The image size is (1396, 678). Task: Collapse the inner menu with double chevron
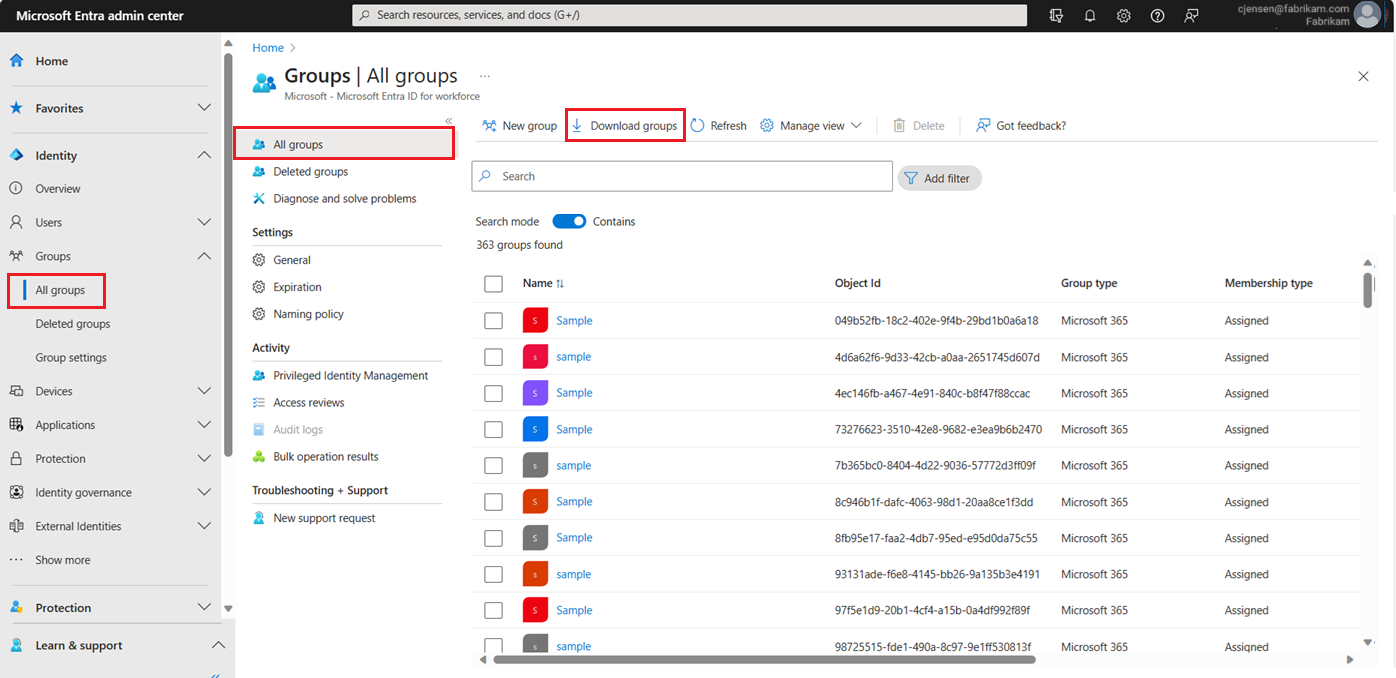point(448,121)
